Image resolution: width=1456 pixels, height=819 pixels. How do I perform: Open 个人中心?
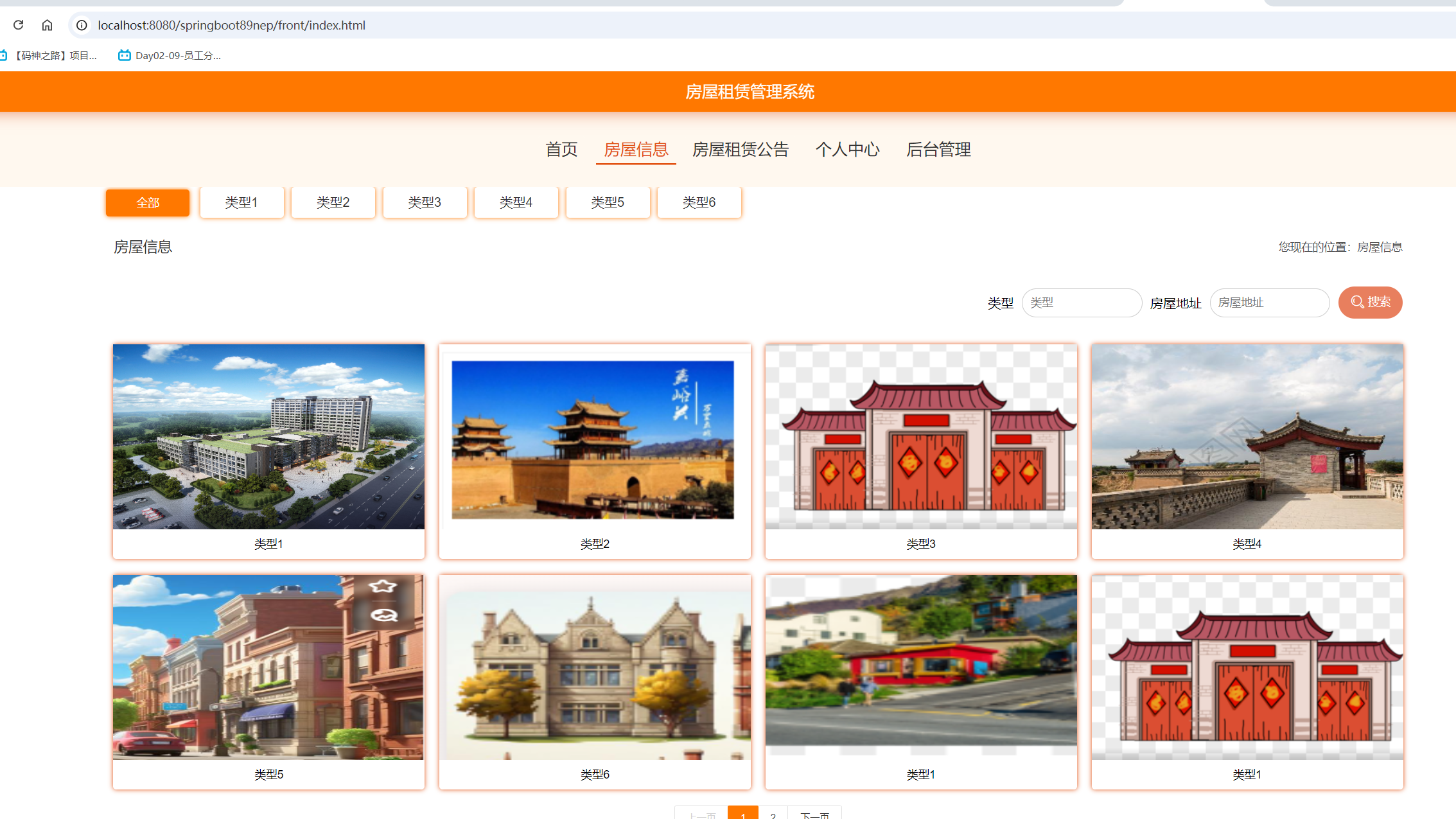[848, 149]
